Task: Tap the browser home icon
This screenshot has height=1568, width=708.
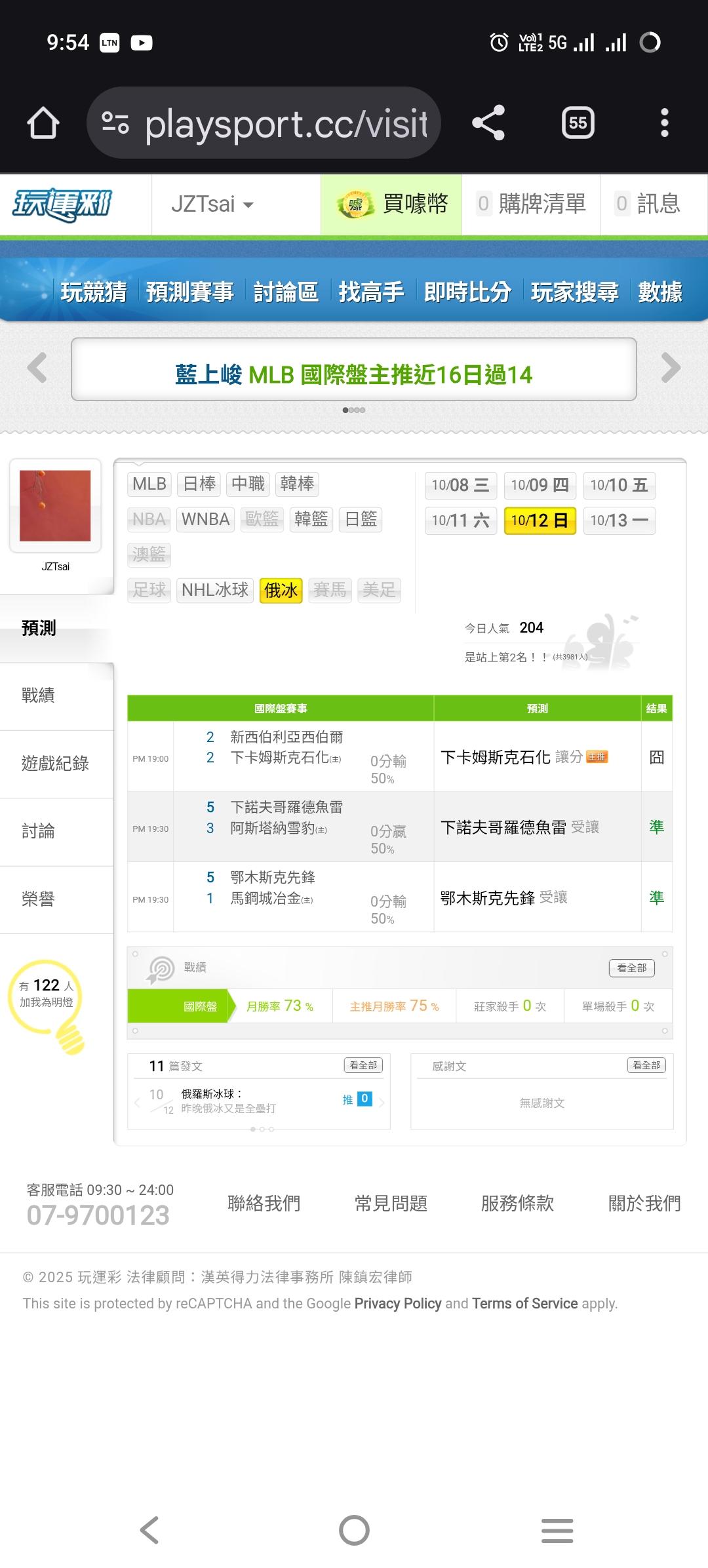Action: click(x=43, y=123)
